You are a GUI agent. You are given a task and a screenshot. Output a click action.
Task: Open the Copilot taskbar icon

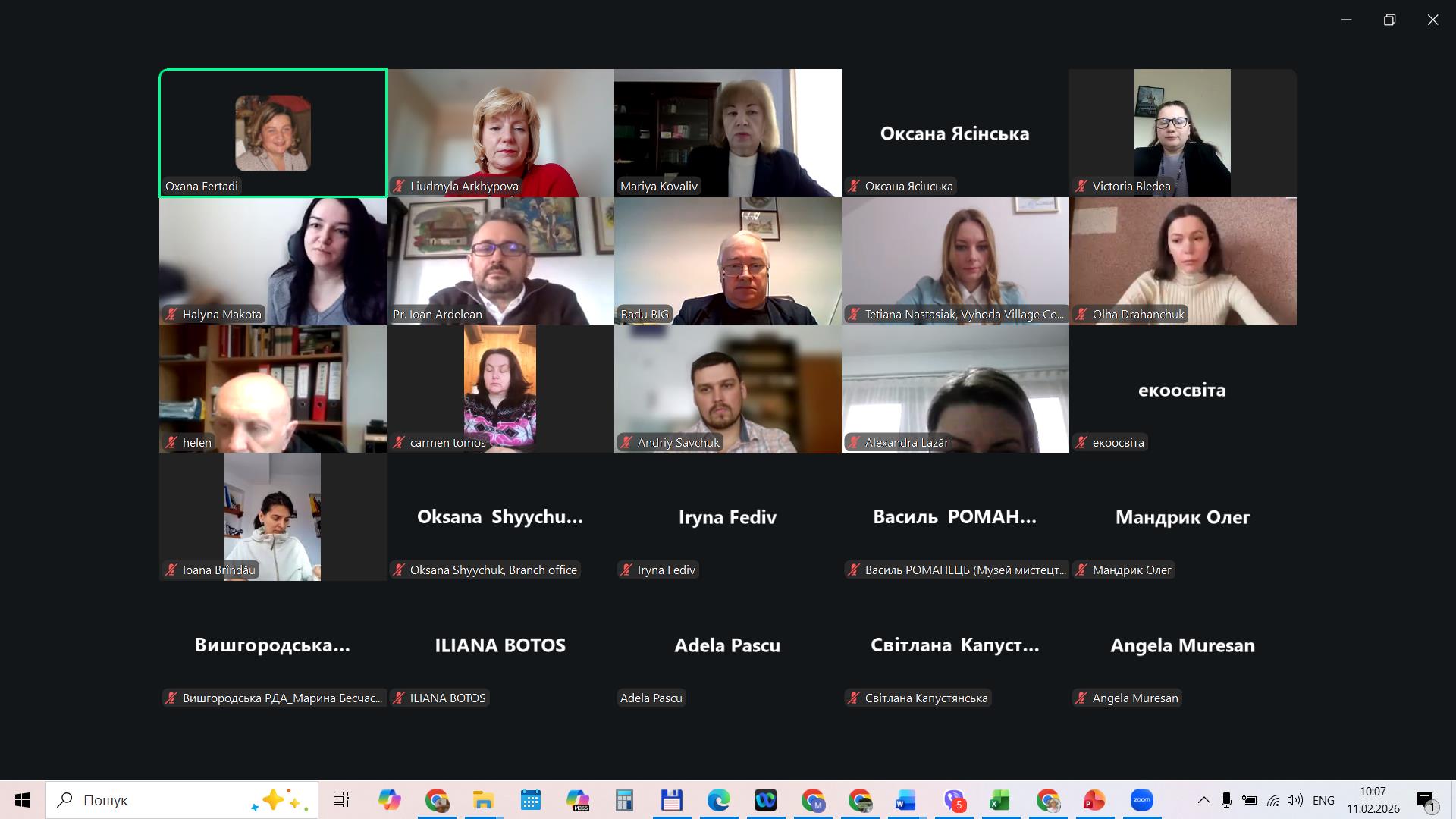pos(389,800)
